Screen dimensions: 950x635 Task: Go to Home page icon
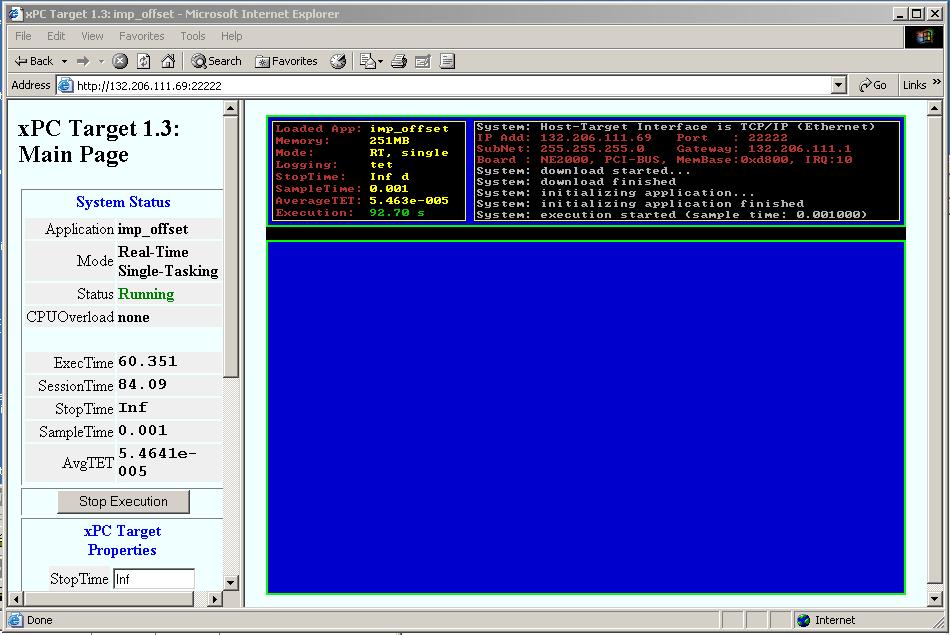(168, 61)
